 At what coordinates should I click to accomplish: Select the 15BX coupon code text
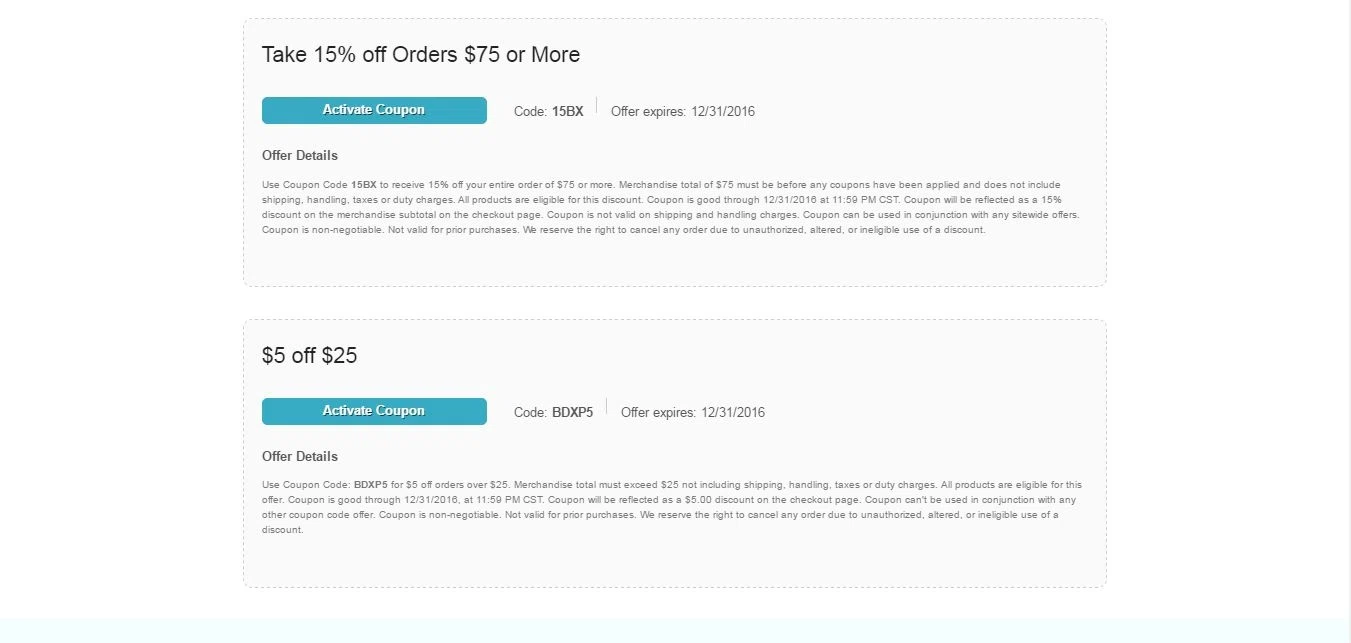(x=567, y=112)
